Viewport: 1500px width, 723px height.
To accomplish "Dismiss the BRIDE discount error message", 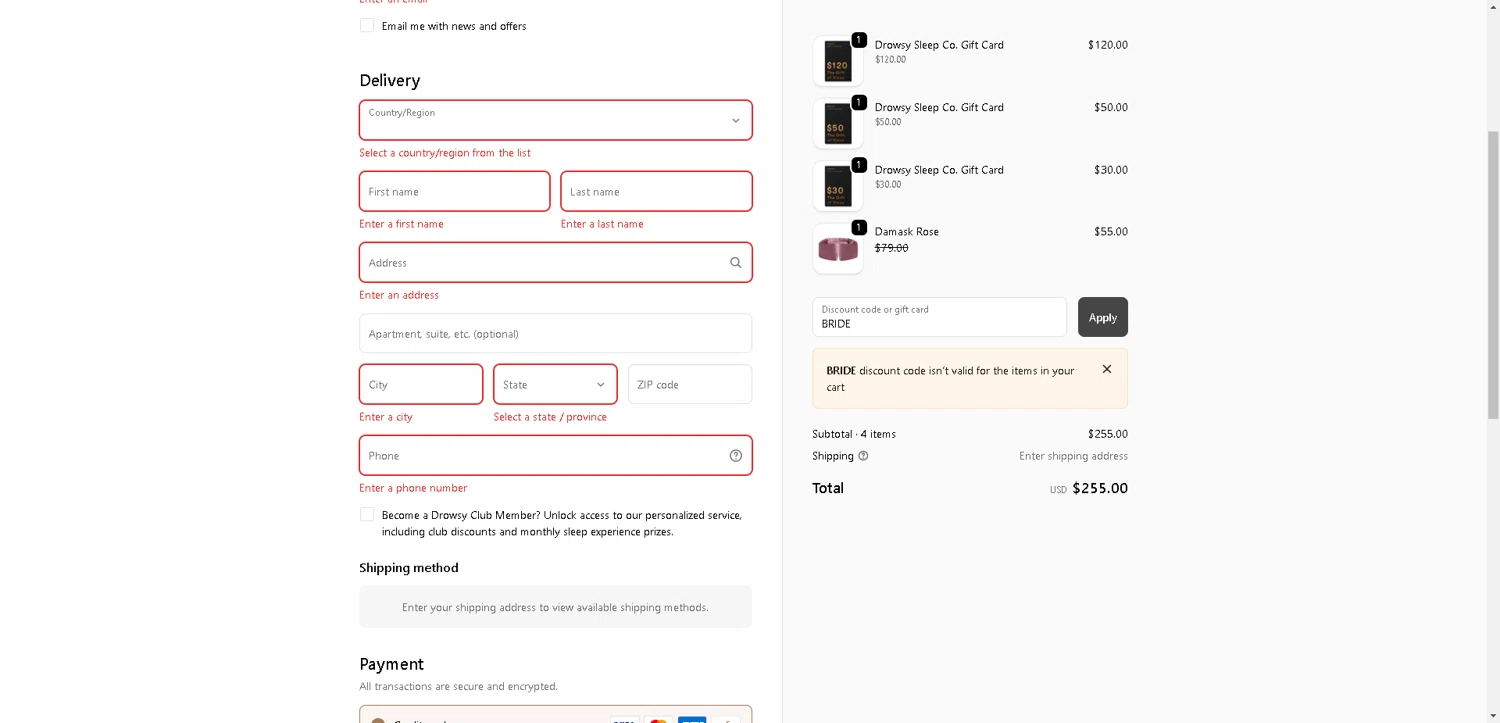I will 1106,369.
